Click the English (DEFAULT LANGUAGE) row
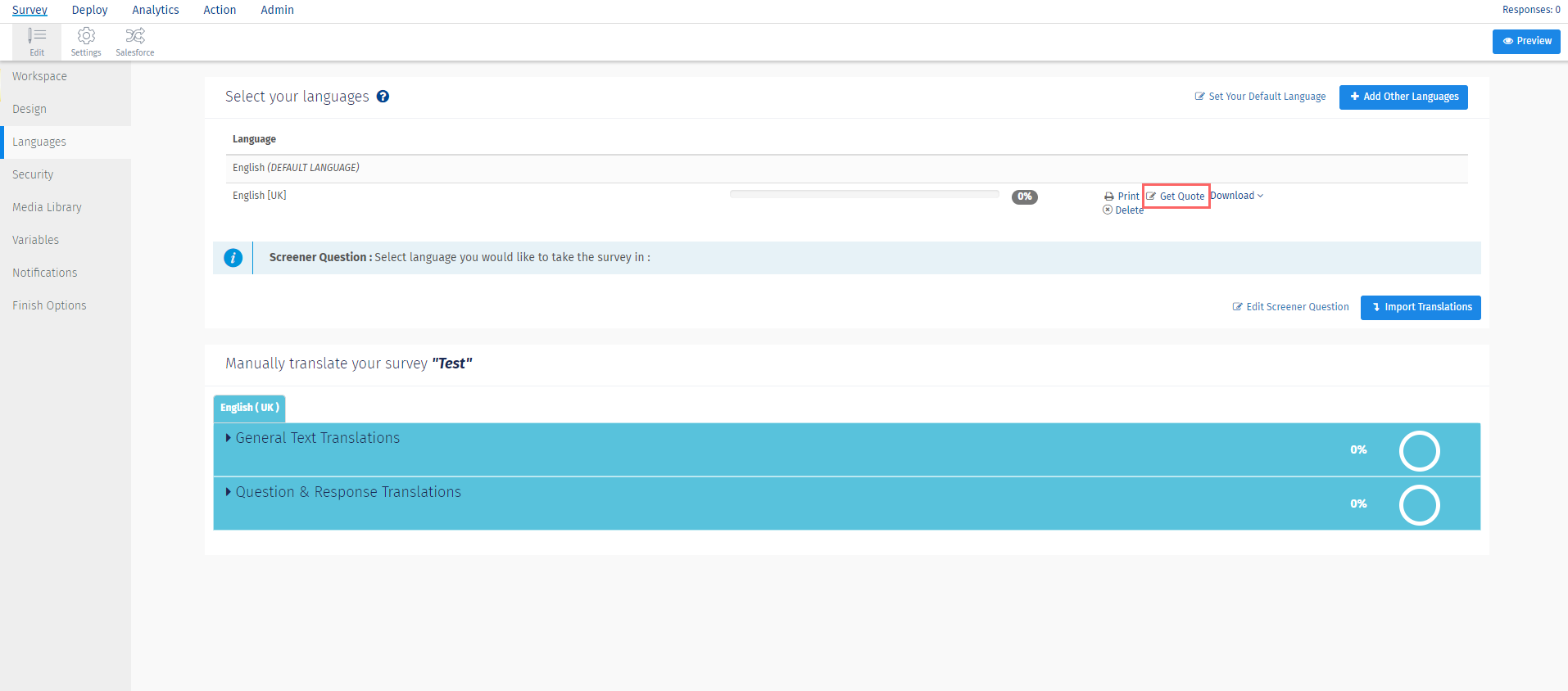The height and width of the screenshot is (691, 1568). click(x=846, y=169)
